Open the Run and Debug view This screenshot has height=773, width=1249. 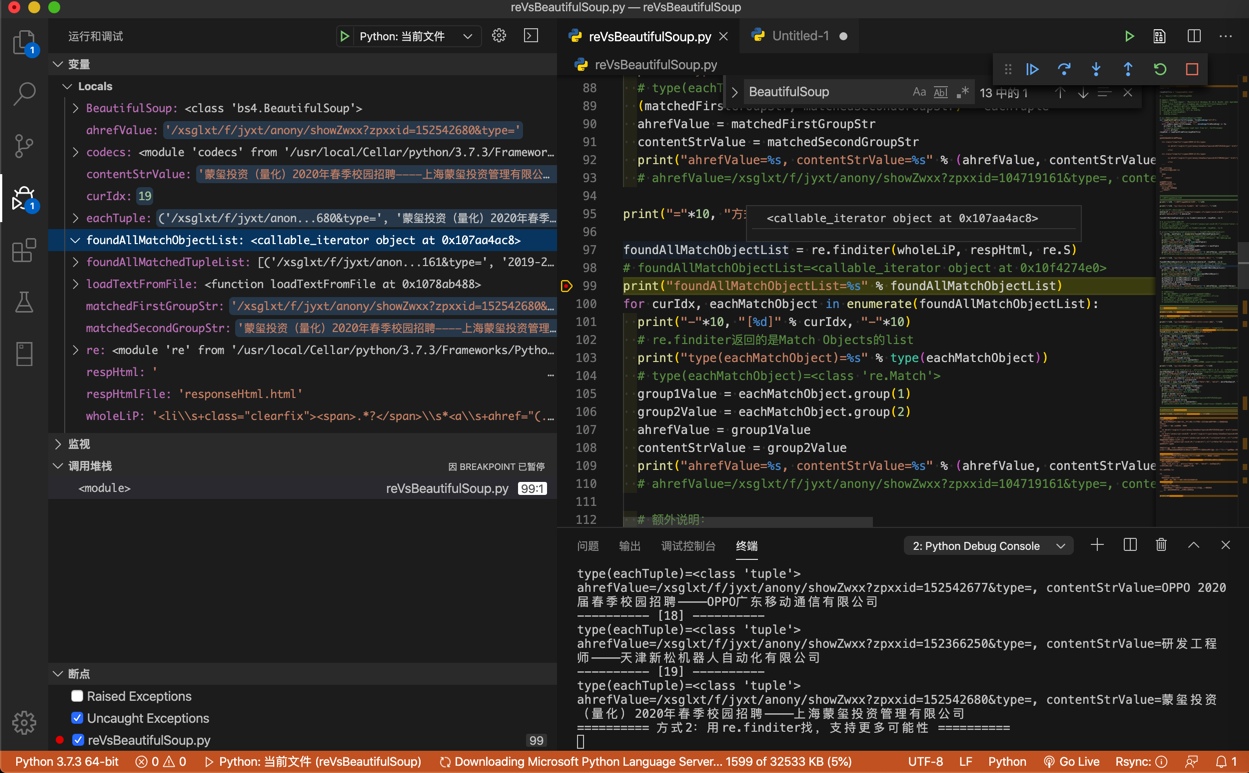[x=24, y=198]
